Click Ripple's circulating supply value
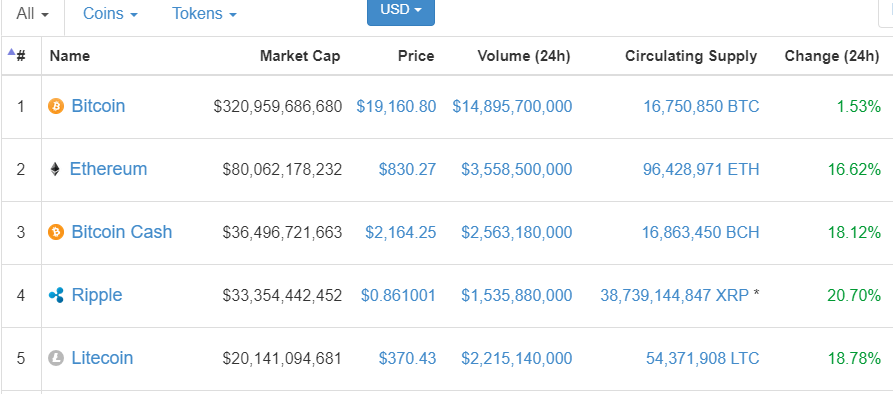The image size is (893, 394). click(674, 295)
